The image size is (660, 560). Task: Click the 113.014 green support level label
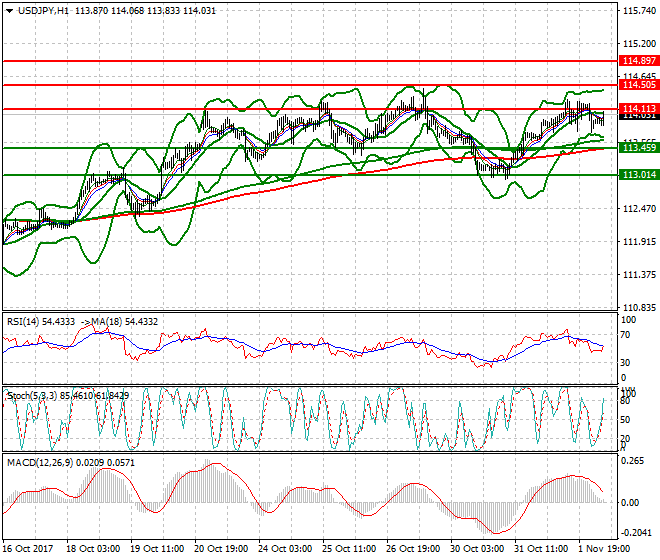pos(639,175)
